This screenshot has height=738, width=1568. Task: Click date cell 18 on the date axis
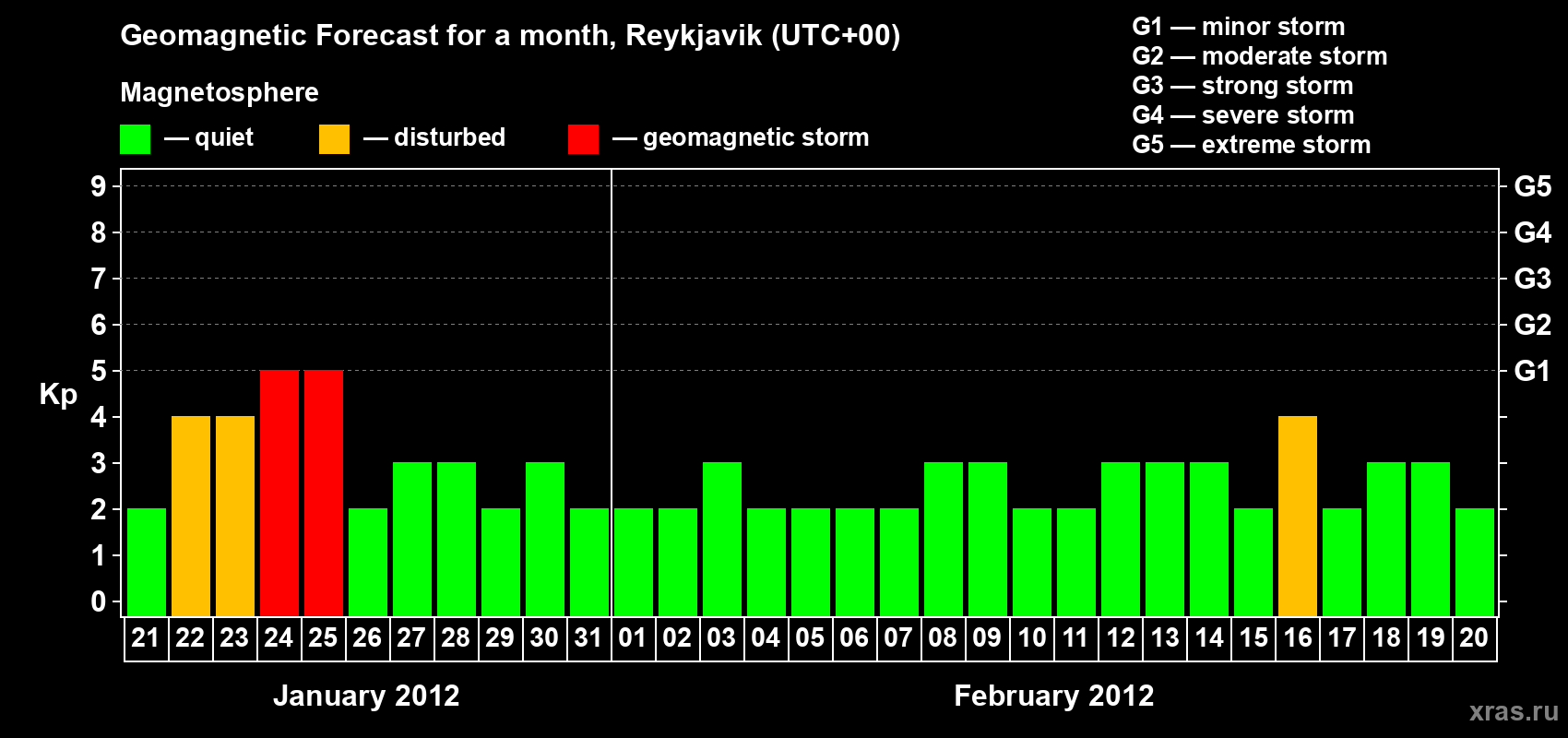tap(1386, 638)
